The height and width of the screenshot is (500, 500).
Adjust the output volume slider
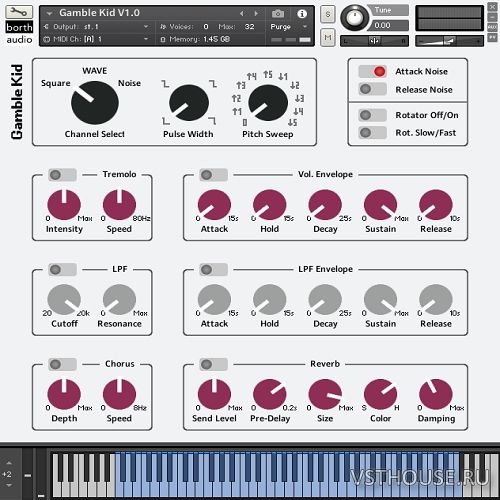449,41
